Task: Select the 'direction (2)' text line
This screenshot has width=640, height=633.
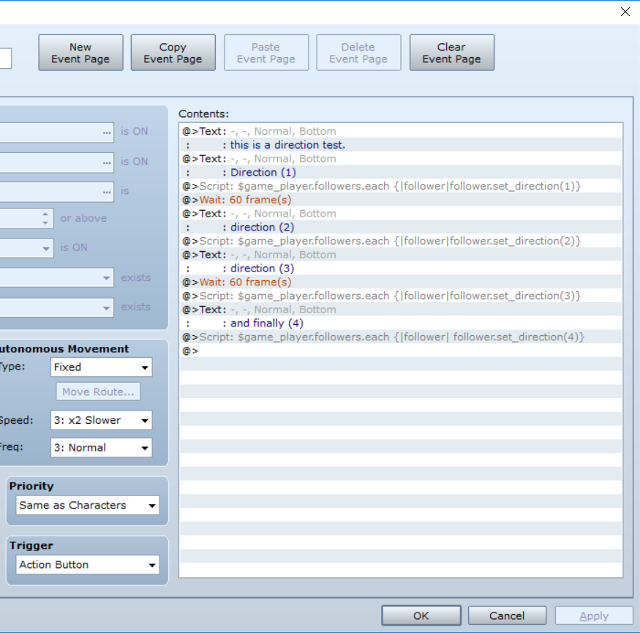Action: pos(401,227)
